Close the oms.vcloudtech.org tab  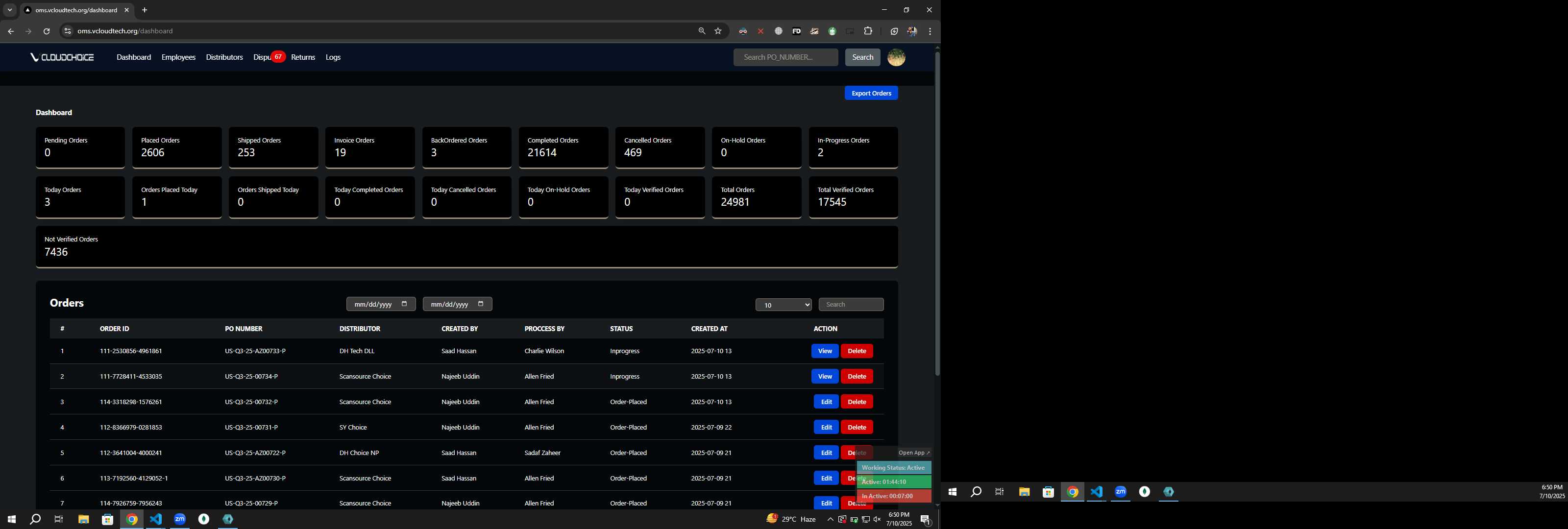tap(126, 10)
